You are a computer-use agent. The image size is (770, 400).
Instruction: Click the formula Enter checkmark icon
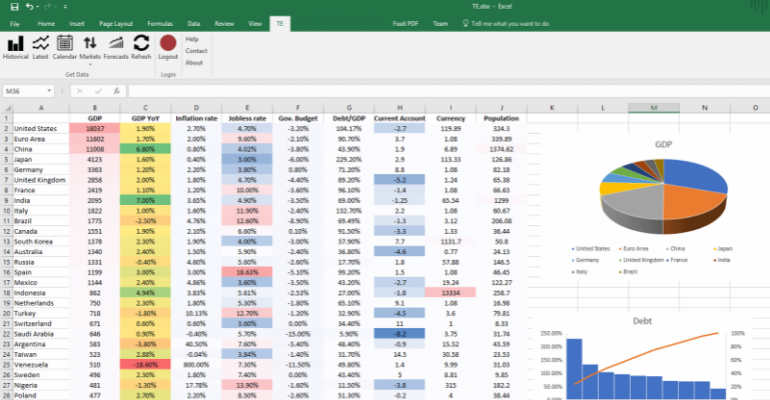point(98,91)
